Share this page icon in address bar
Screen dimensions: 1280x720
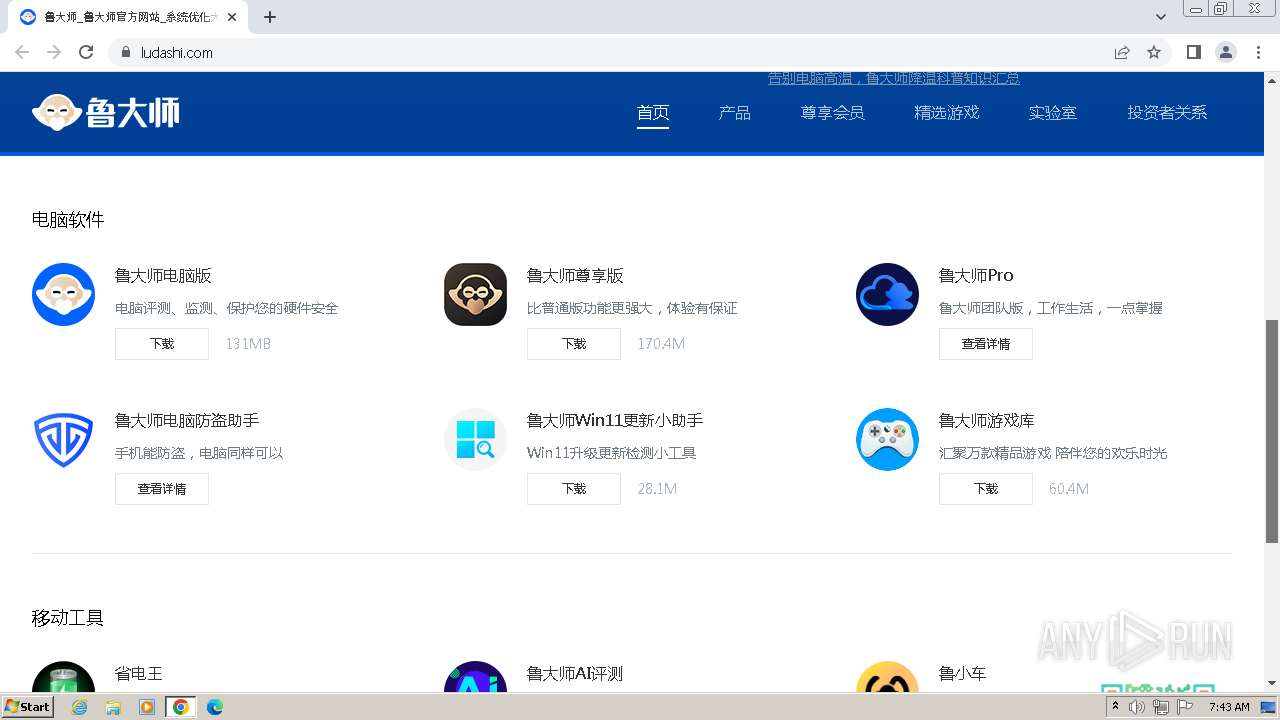click(x=1122, y=52)
